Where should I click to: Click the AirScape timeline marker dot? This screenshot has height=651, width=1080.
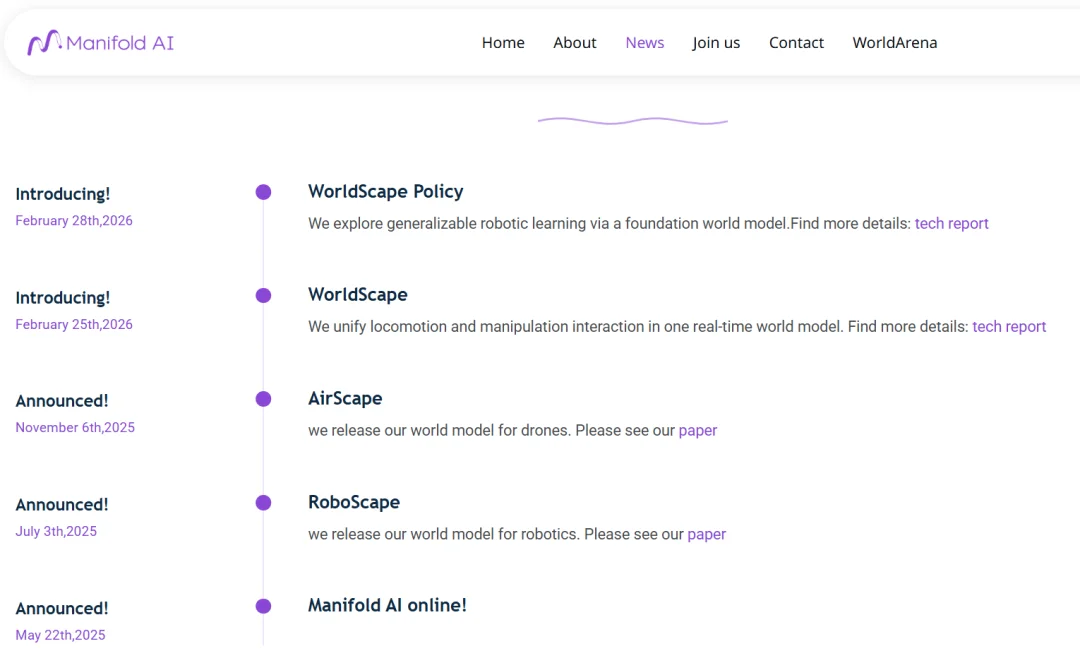coord(263,398)
